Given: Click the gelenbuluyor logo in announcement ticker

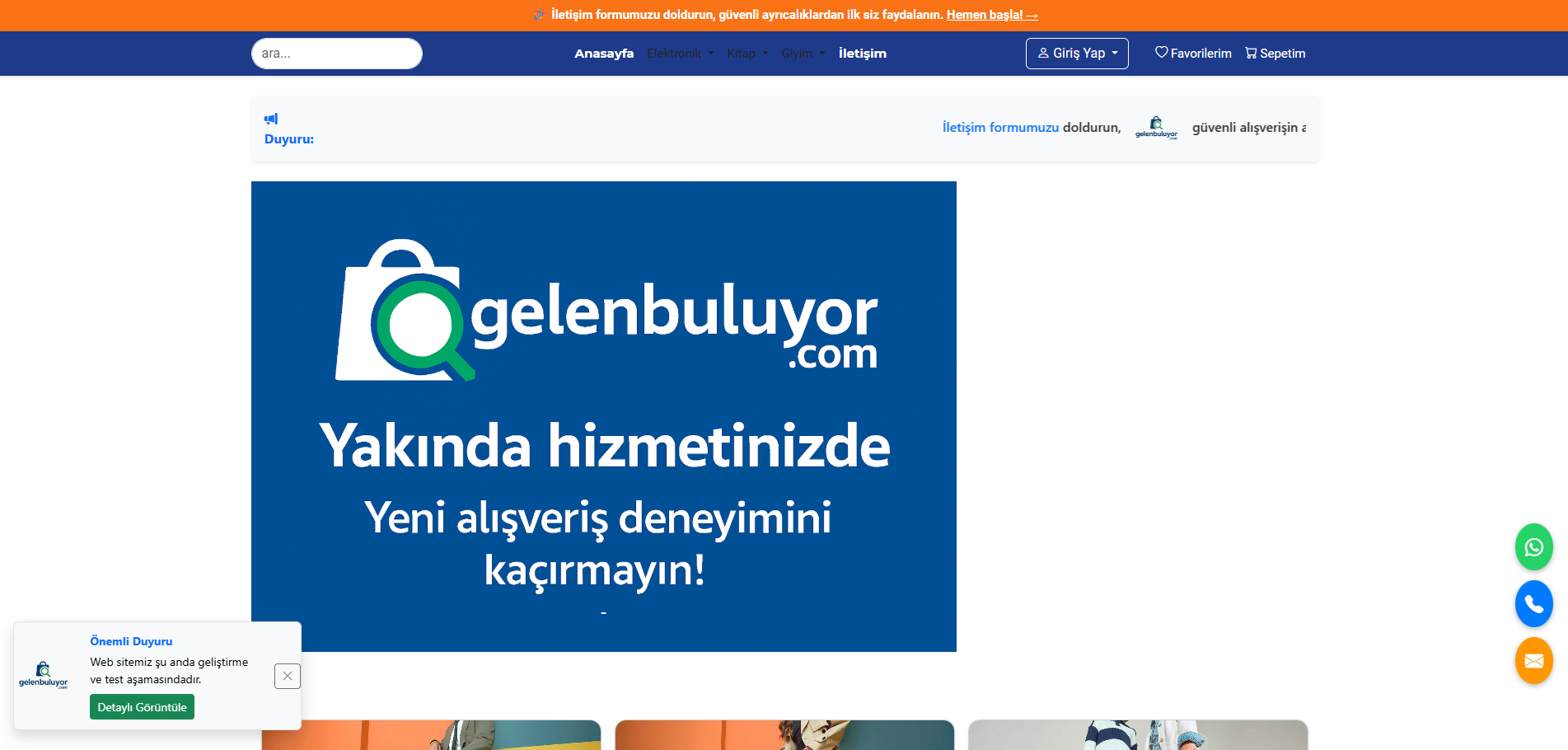Looking at the screenshot, I should tap(1156, 128).
